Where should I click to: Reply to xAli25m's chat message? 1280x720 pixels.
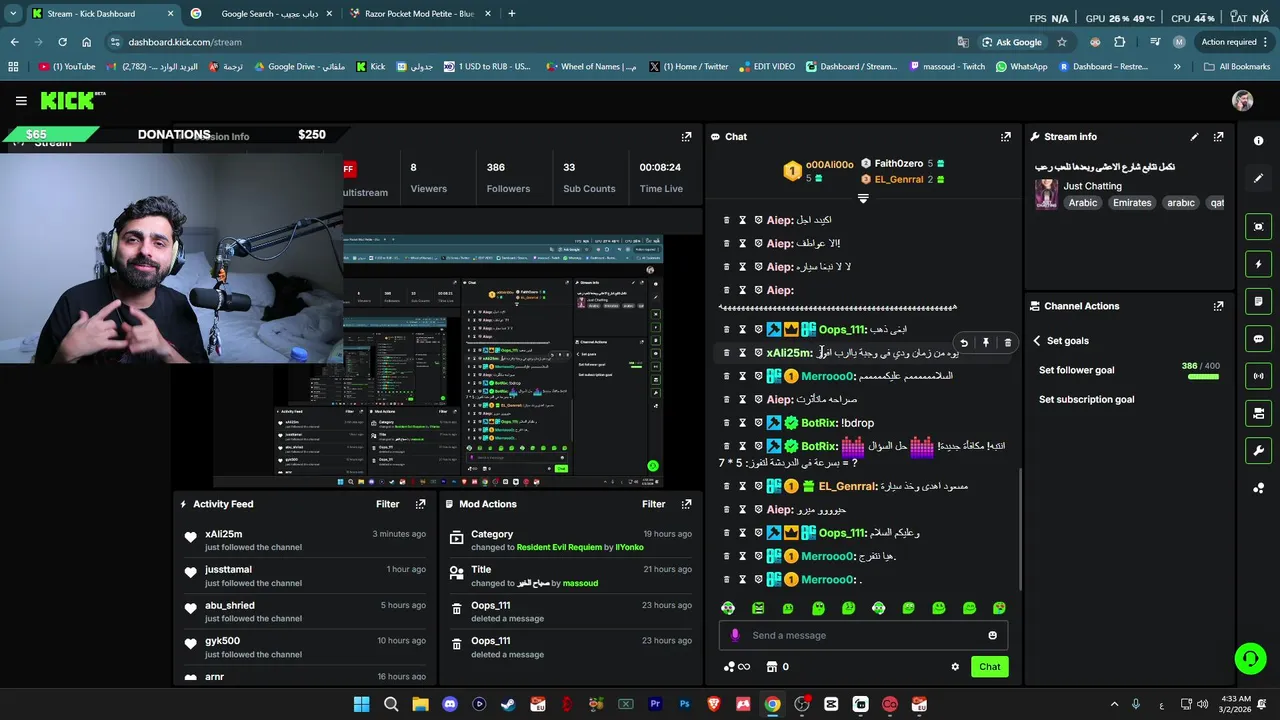coord(964,343)
